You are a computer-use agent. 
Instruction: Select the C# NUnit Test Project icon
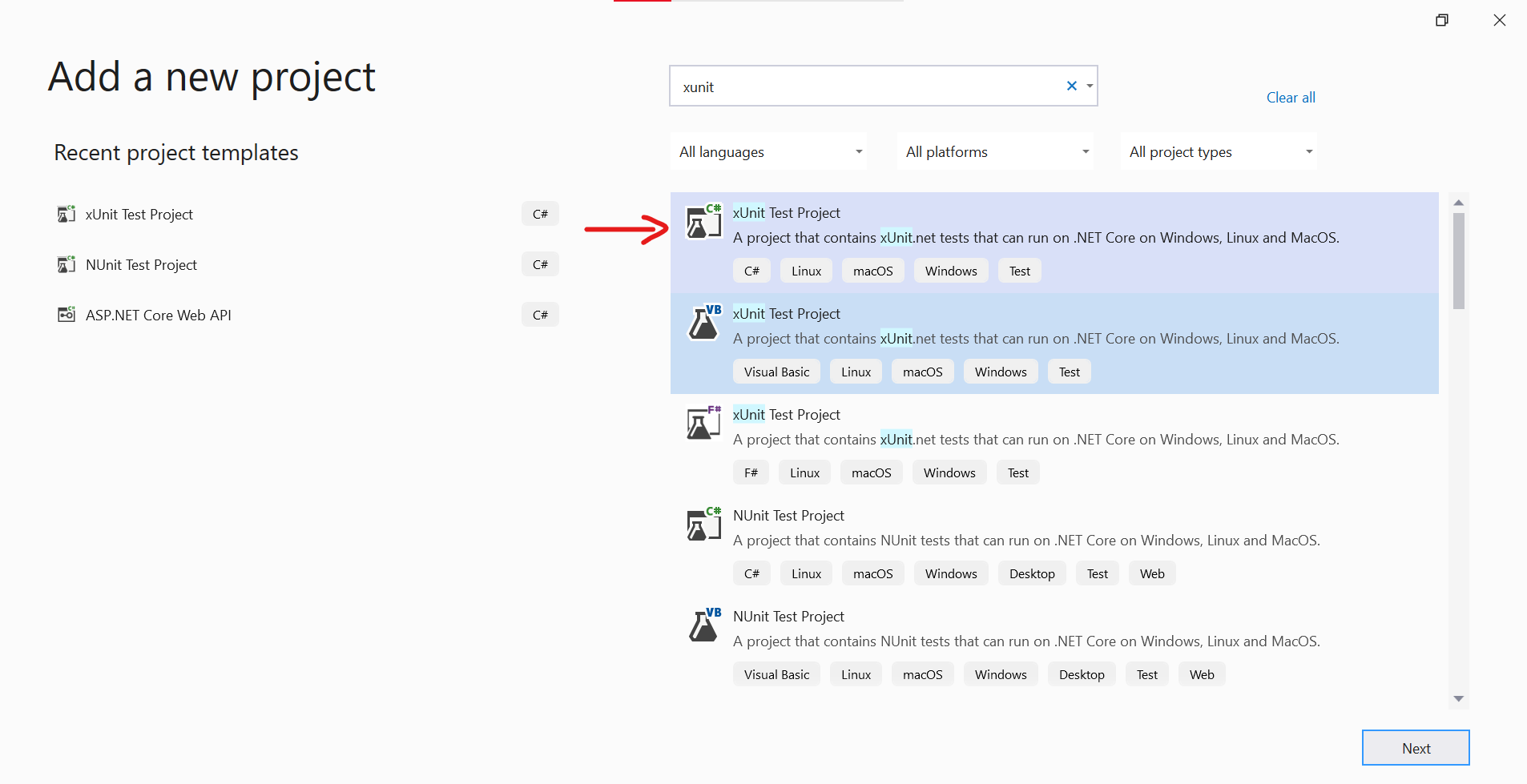point(702,525)
